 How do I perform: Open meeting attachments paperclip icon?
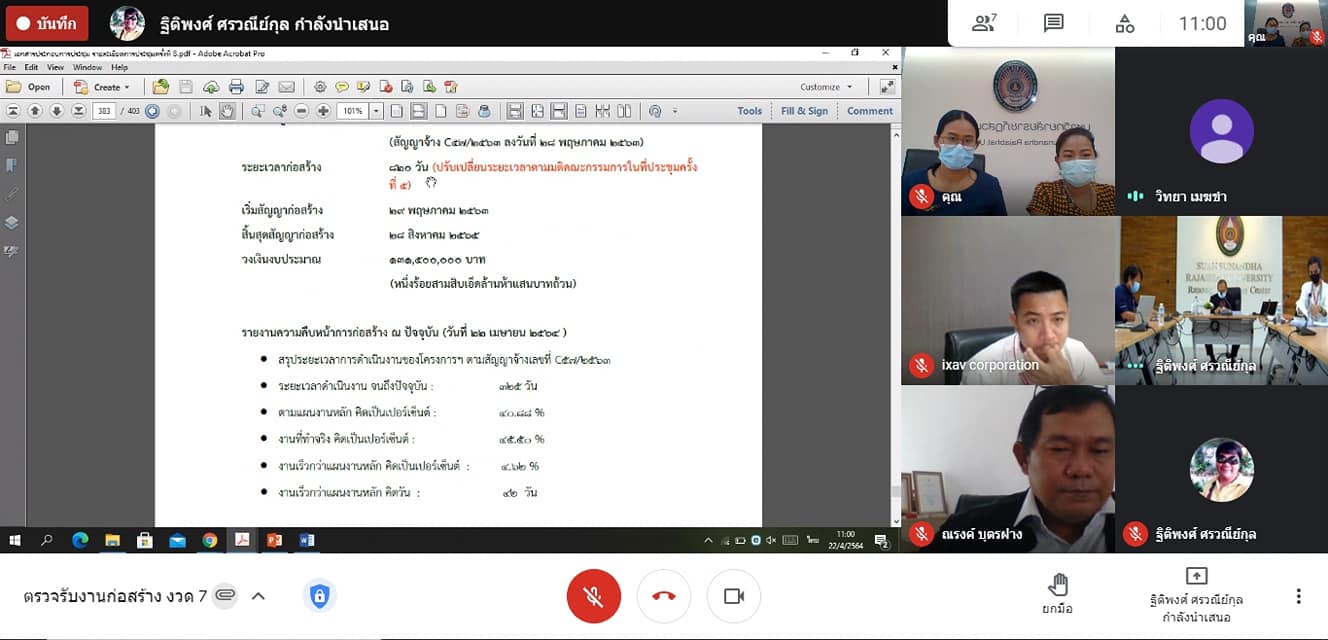[225, 596]
